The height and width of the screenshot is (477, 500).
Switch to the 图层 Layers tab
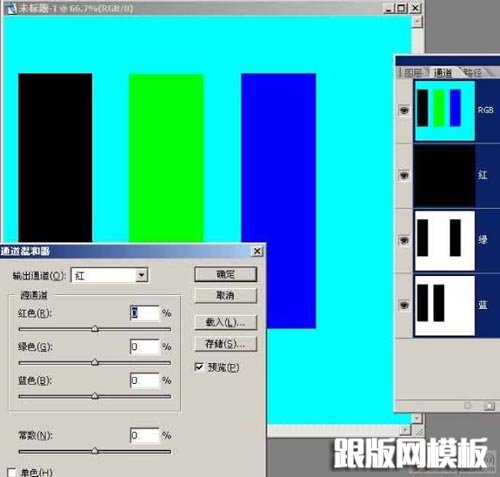[413, 72]
